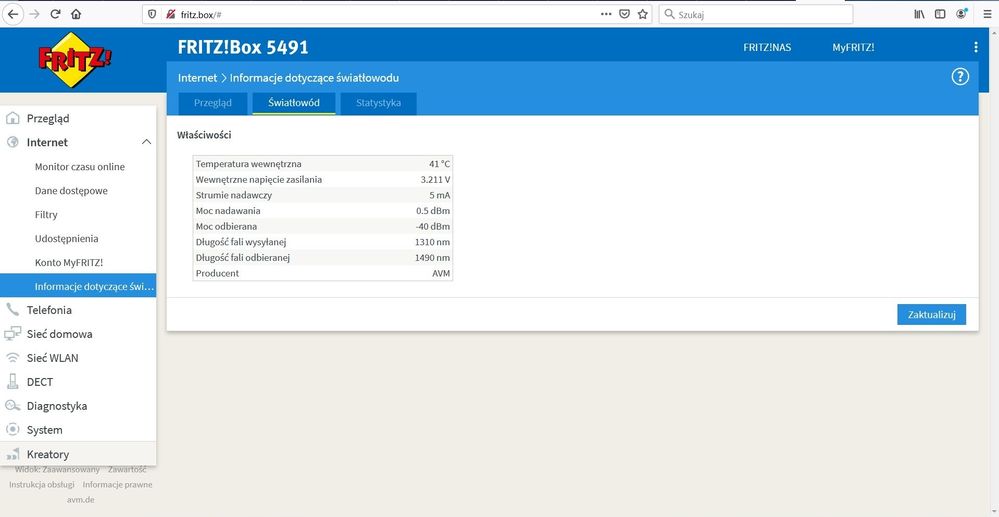Open the FRITZ!NAS link
The image size is (999, 517).
click(x=767, y=47)
